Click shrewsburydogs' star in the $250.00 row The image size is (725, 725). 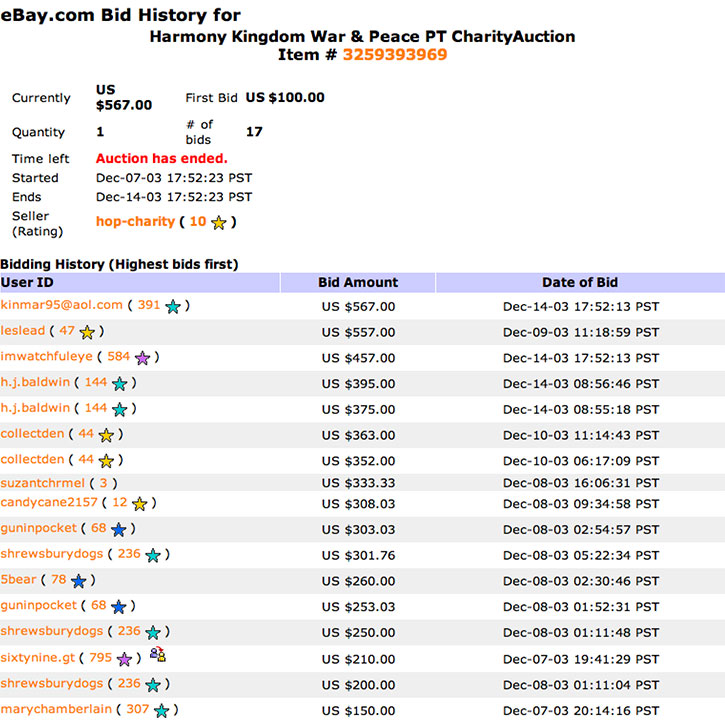(x=153, y=633)
